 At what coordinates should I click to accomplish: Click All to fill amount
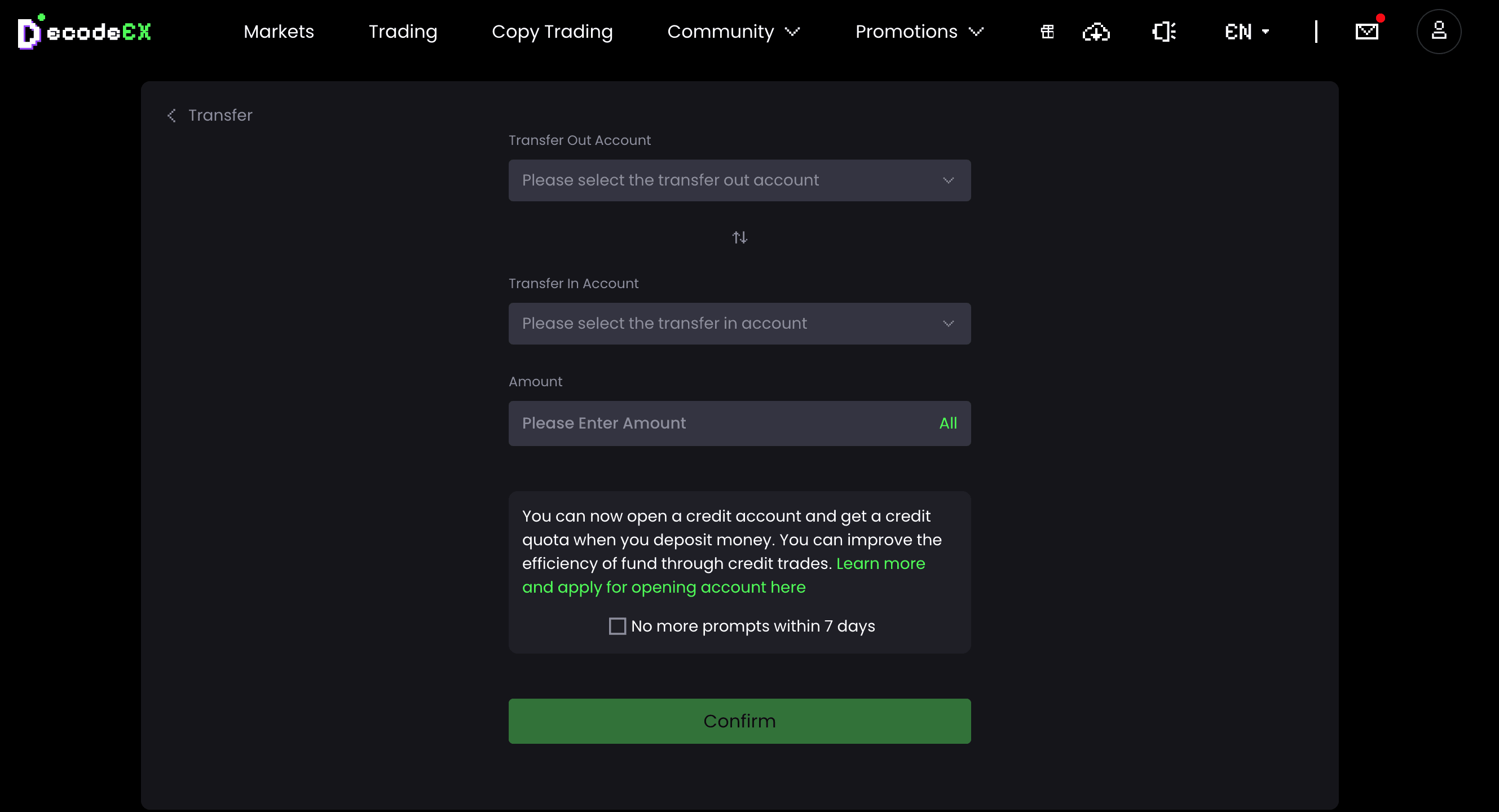(948, 423)
